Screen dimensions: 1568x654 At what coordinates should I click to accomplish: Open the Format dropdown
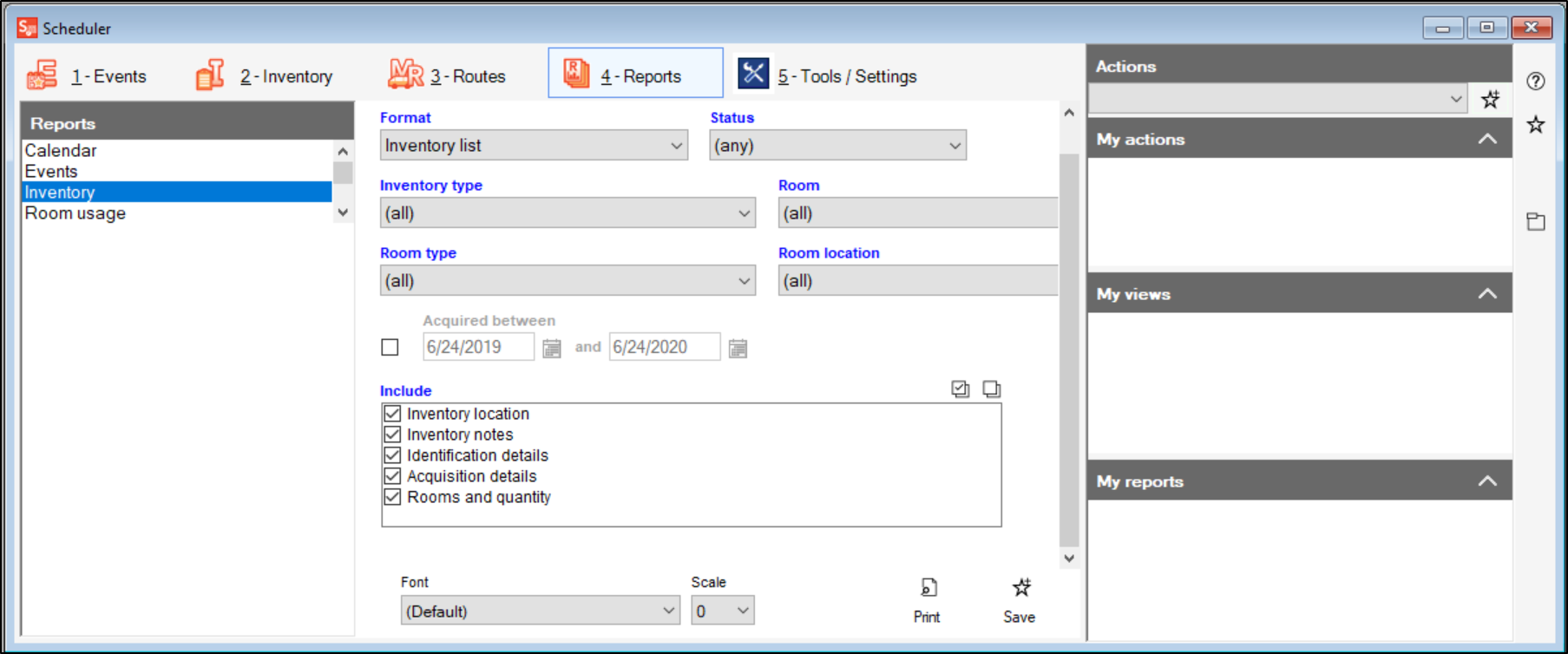(x=534, y=146)
